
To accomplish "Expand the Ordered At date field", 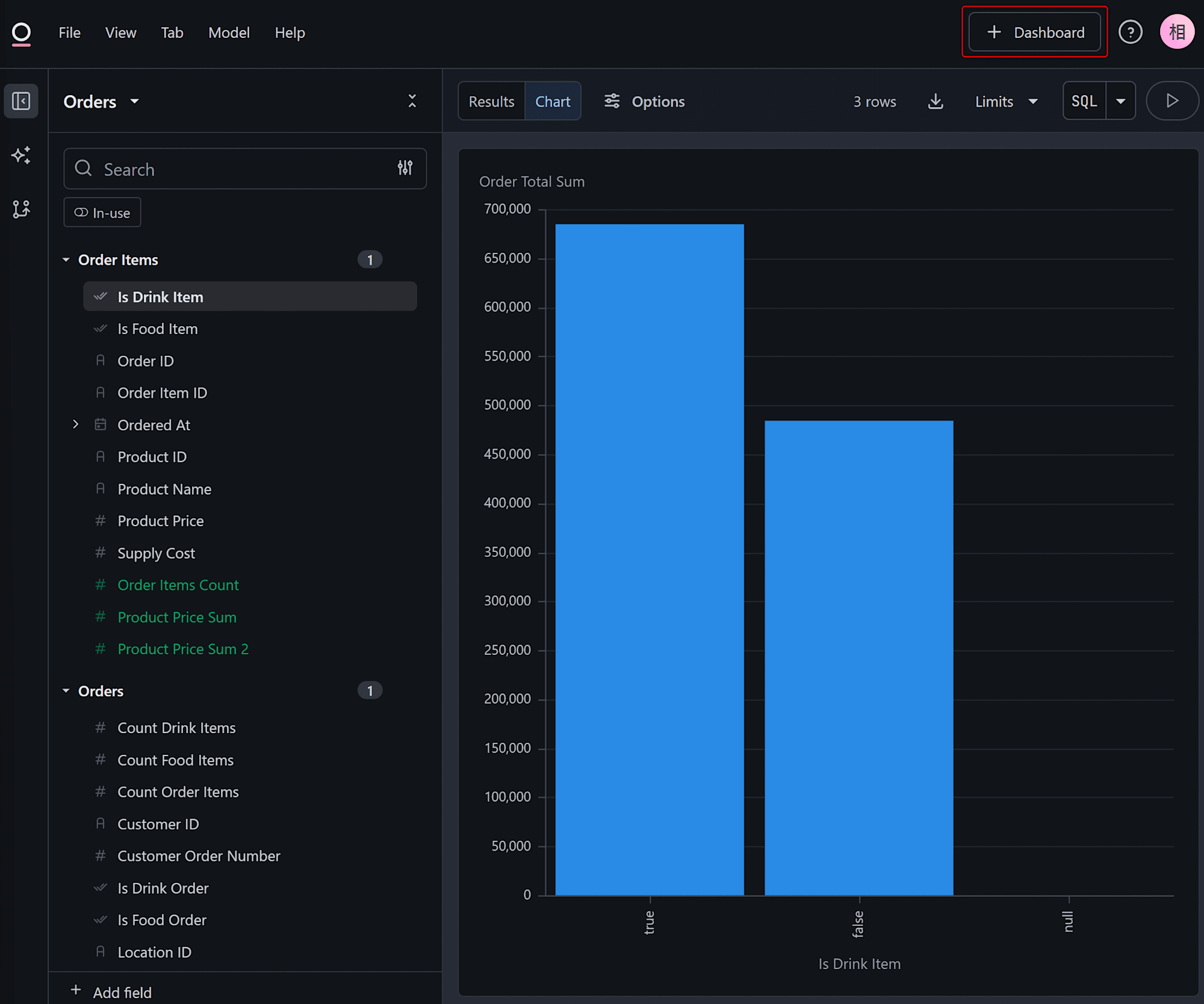I will 75,424.
